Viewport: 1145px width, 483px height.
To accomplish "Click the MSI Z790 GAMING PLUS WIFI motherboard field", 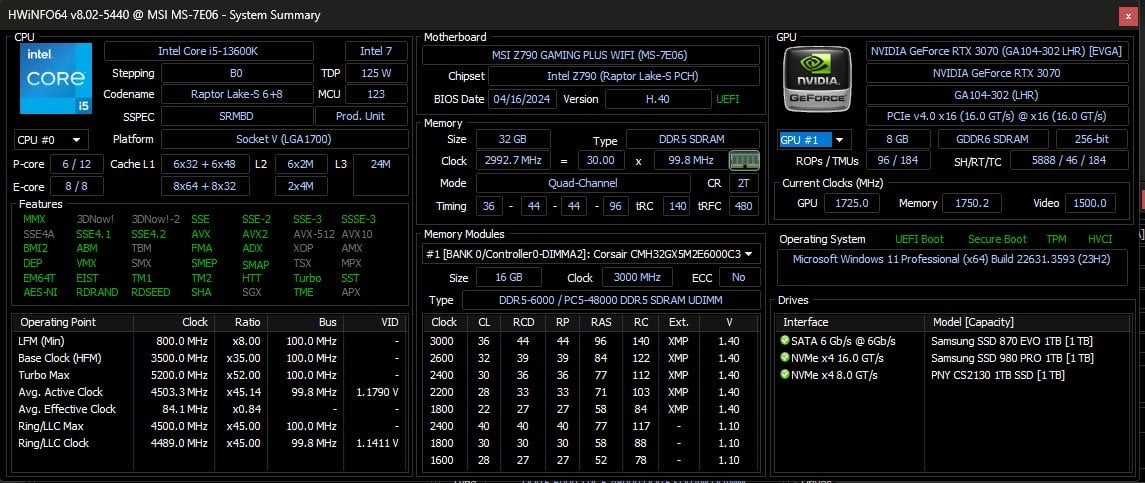I will 591,55.
